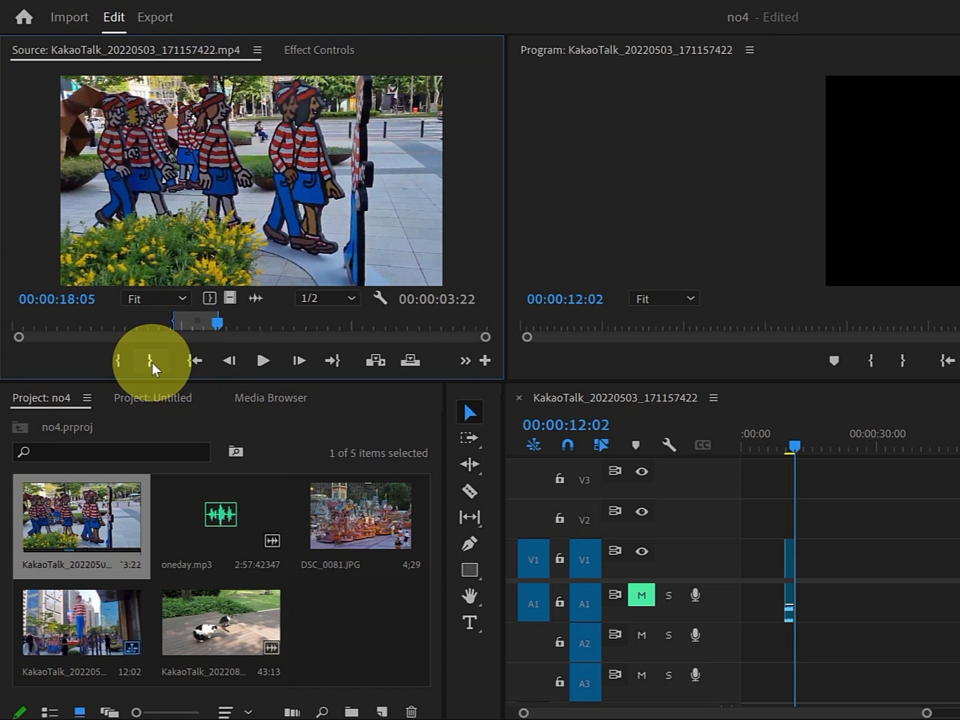Open Project no4 panel menu

87,398
